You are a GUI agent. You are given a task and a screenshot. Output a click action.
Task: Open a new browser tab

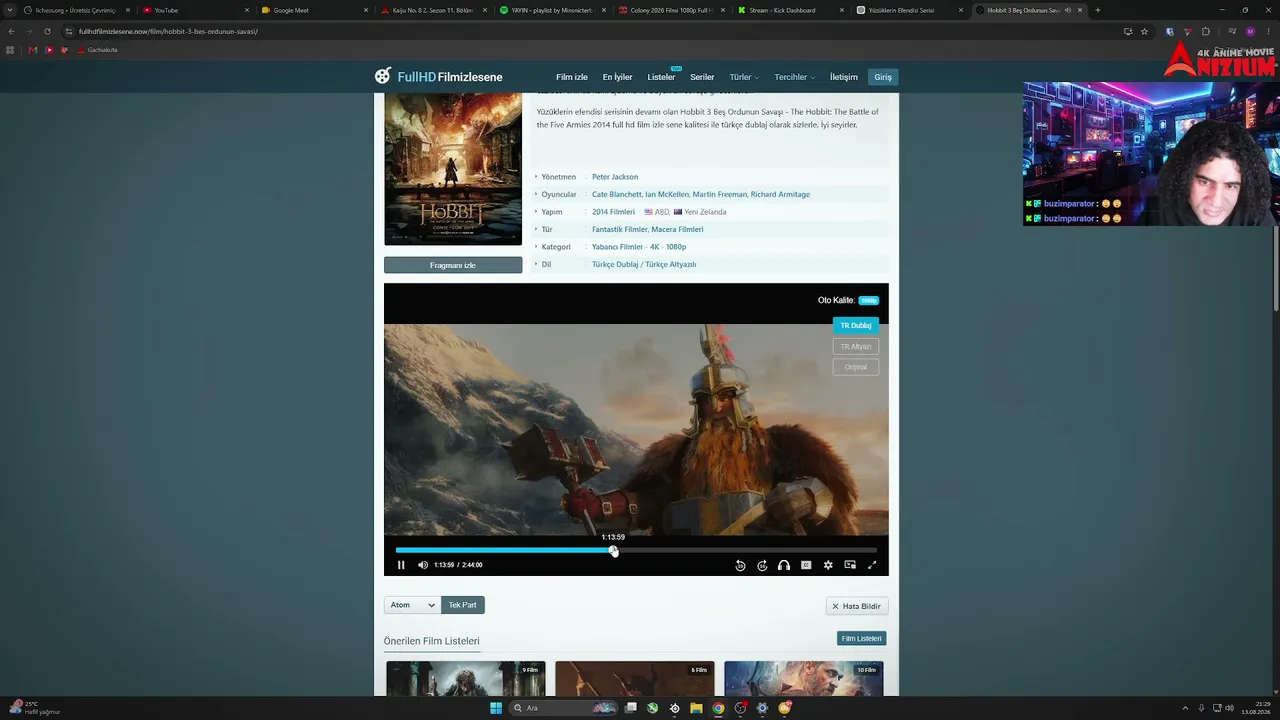1098,10
